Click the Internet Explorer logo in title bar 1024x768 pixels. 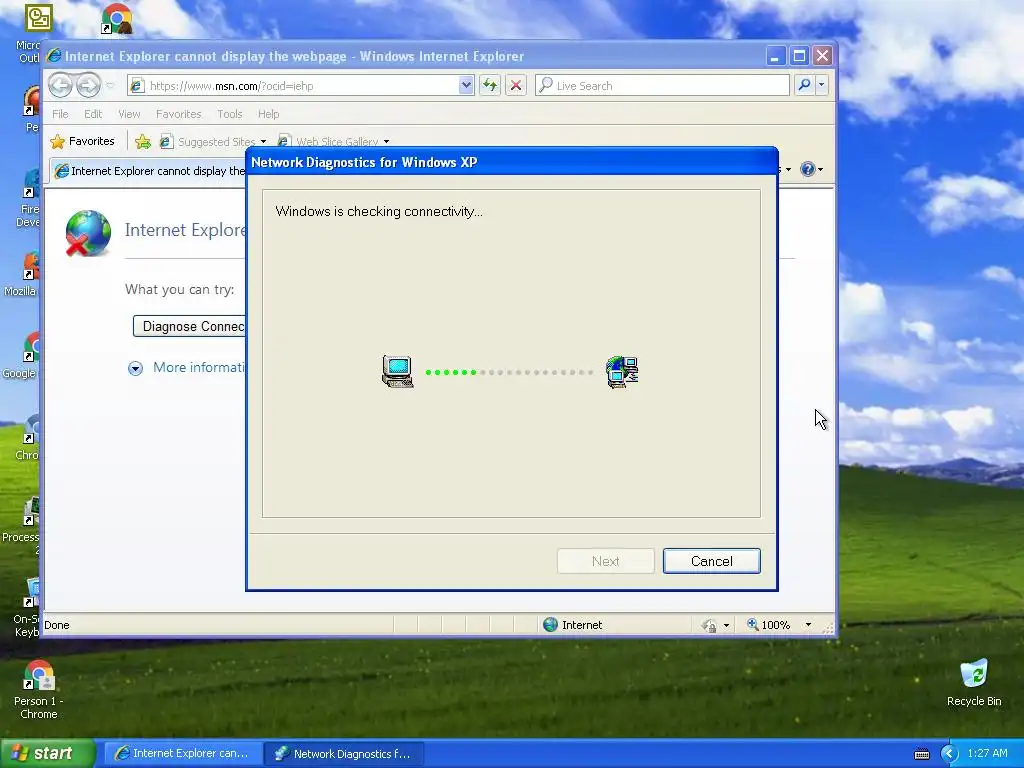tap(54, 56)
